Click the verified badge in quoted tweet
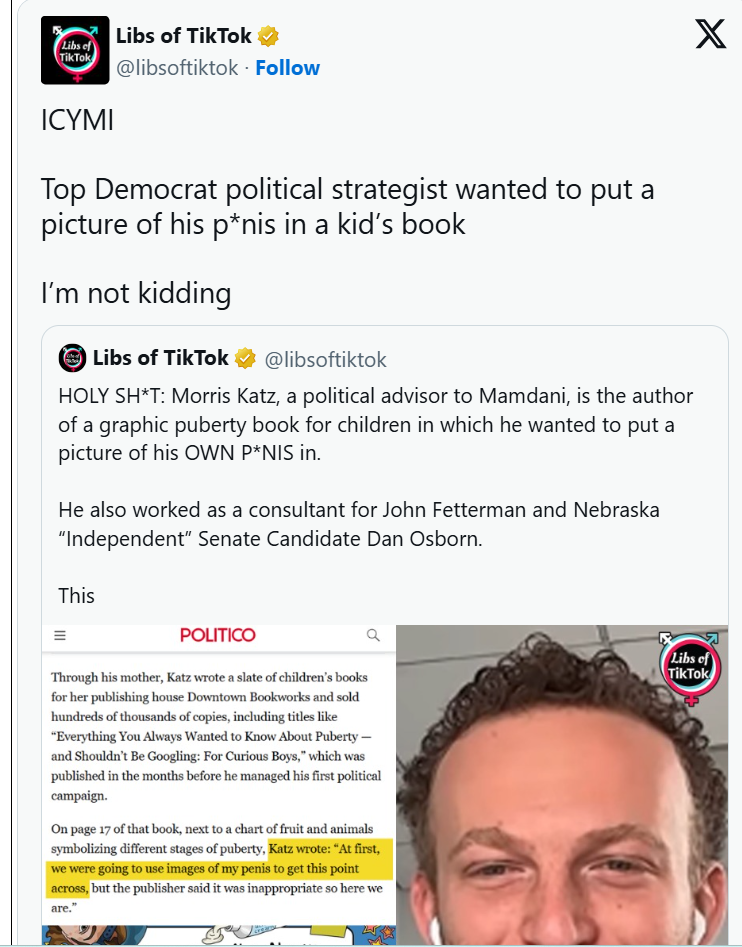Screen dimensions: 742x947 (x=245, y=358)
